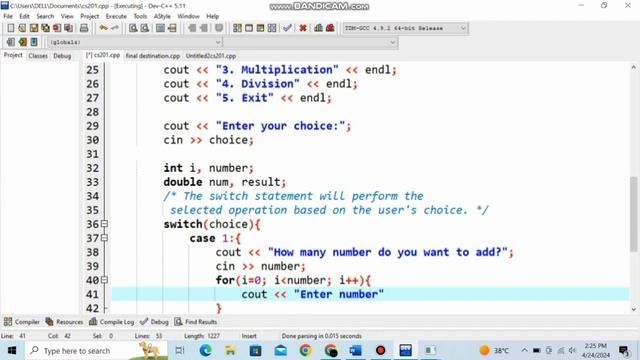Switch to the Classes sidebar tab
640x360 pixels.
pos(38,56)
